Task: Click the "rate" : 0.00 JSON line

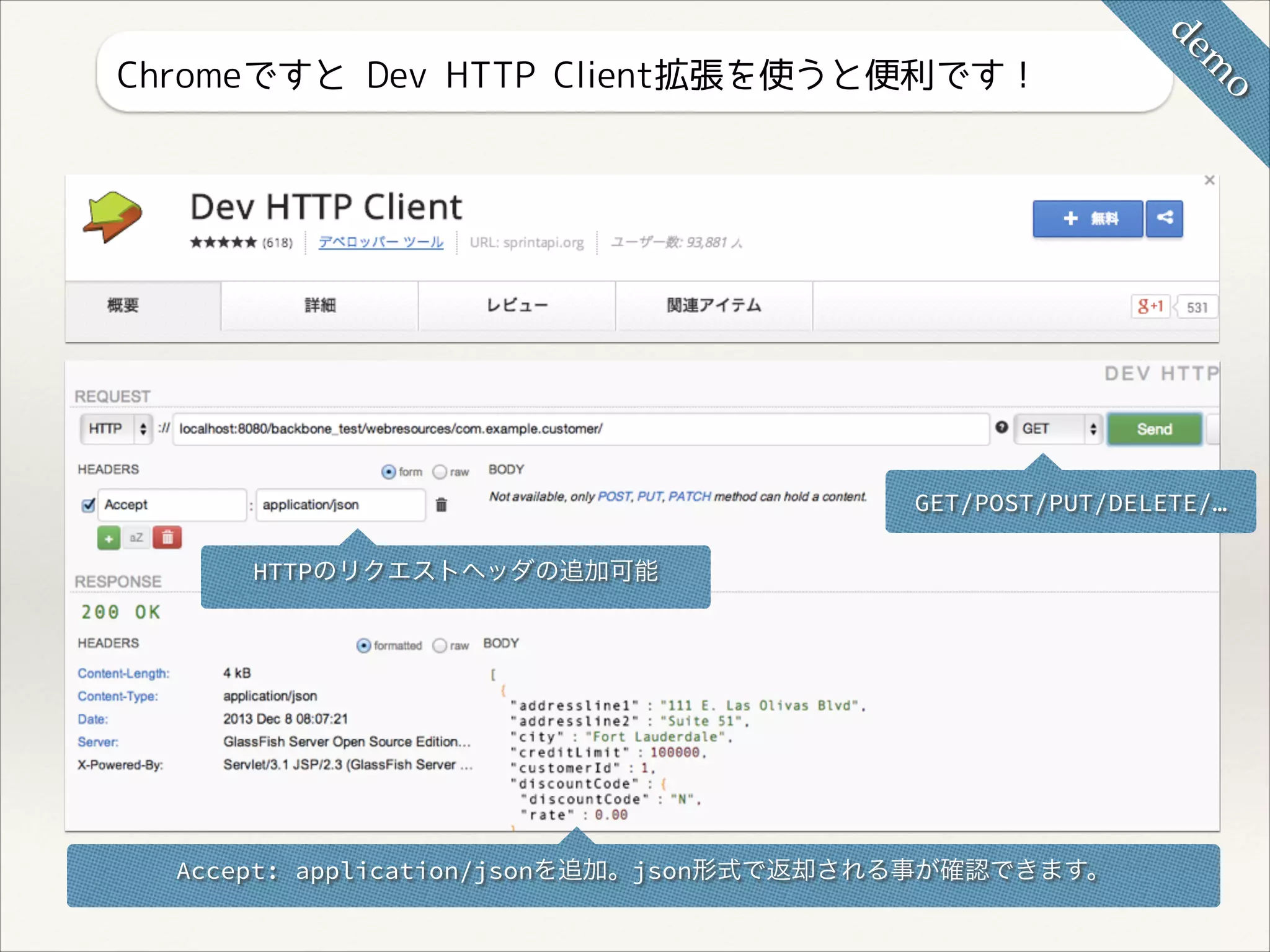Action: coord(574,815)
